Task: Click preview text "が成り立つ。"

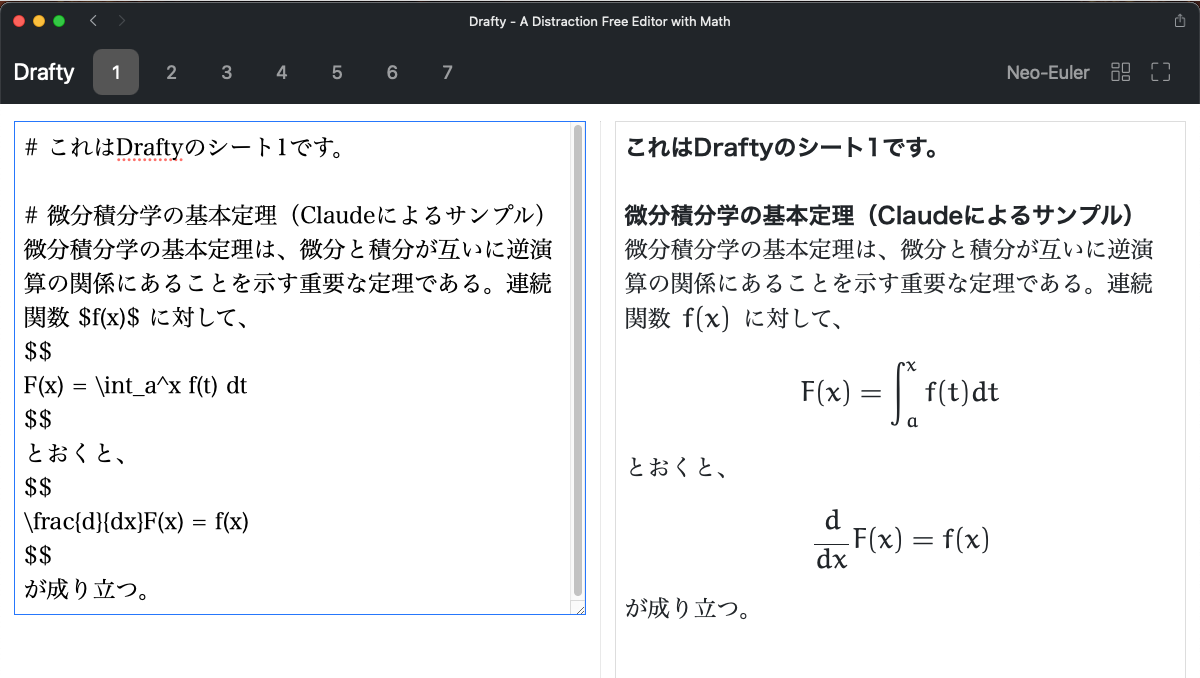Action: (x=688, y=608)
